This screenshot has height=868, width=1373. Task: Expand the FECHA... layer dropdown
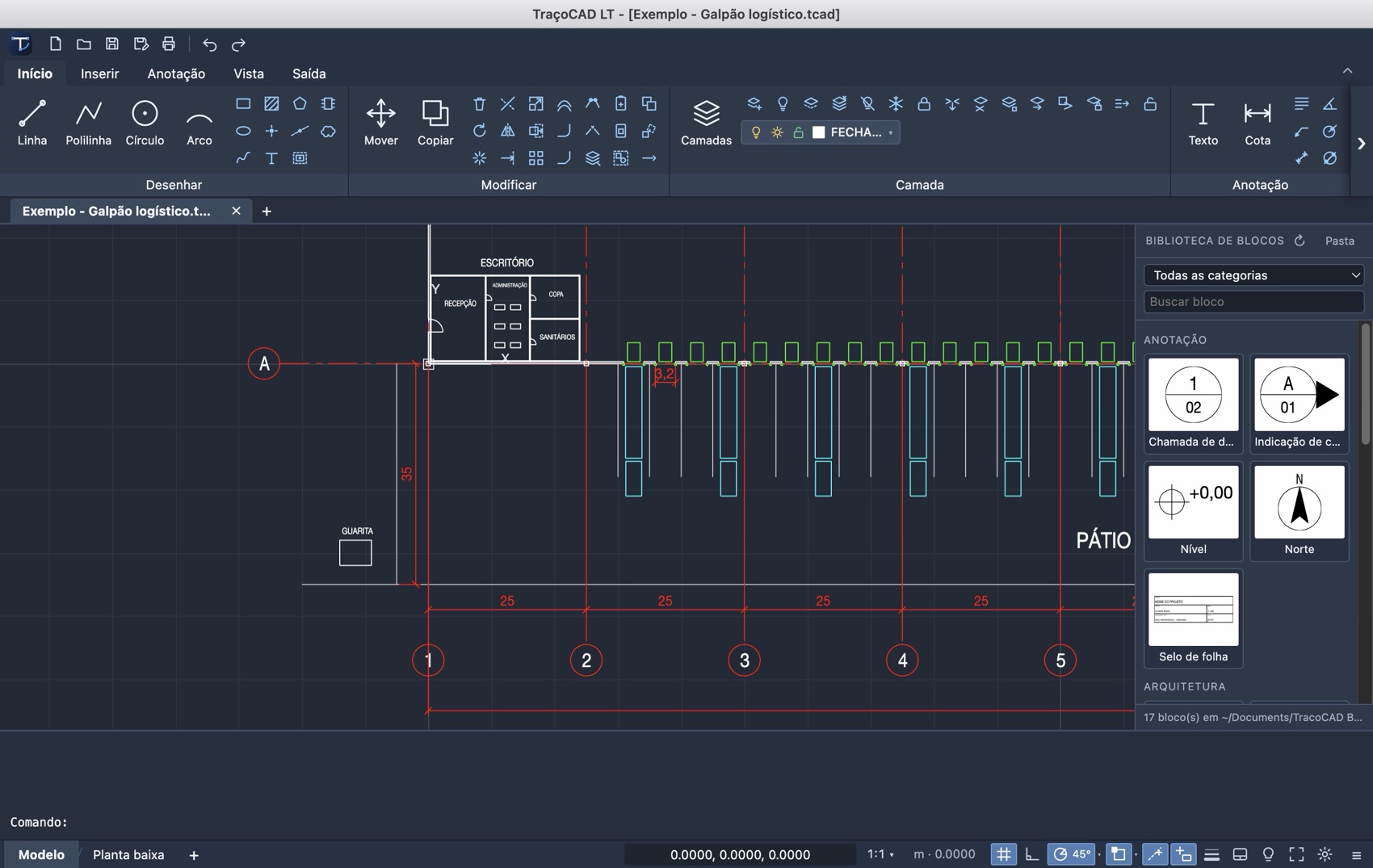pyautogui.click(x=891, y=132)
